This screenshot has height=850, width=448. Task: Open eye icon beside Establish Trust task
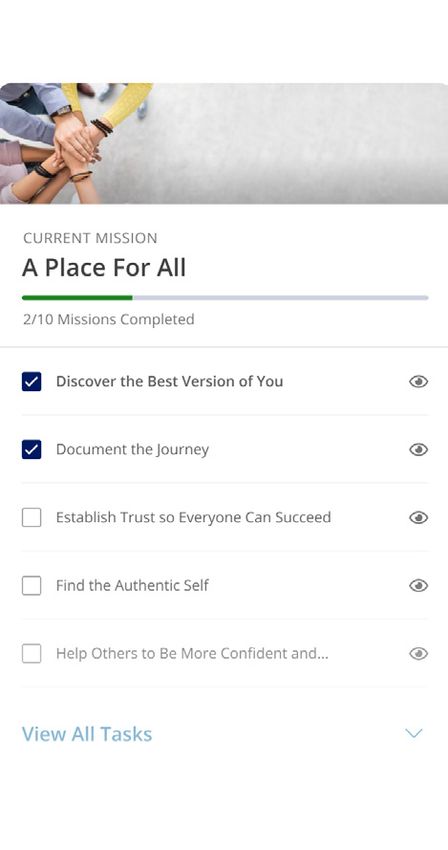(x=418, y=518)
